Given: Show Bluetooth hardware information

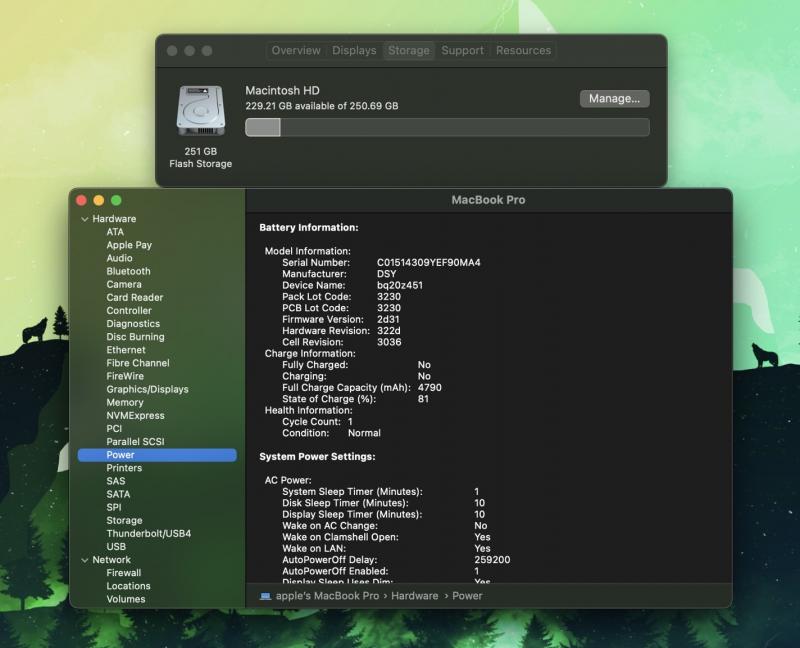Looking at the screenshot, I should coord(129,271).
